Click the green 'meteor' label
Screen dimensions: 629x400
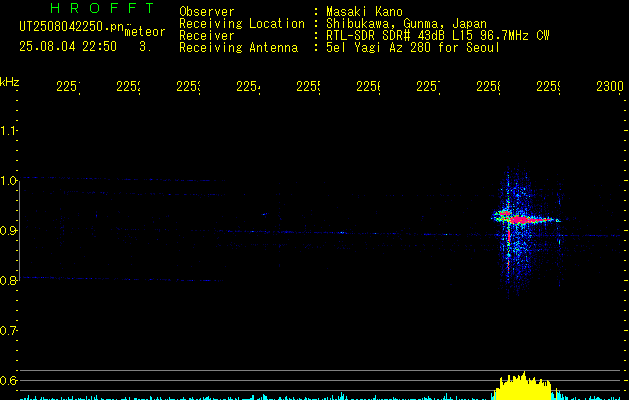tap(145, 32)
